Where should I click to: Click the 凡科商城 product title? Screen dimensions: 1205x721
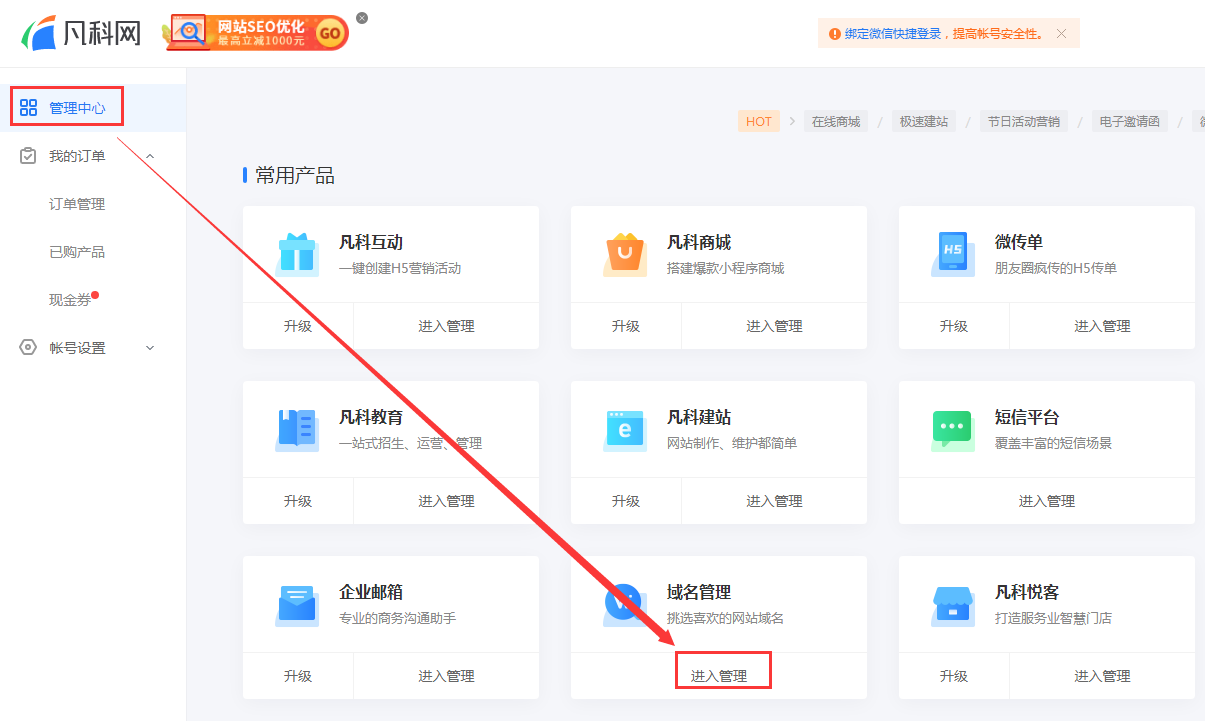click(699, 242)
